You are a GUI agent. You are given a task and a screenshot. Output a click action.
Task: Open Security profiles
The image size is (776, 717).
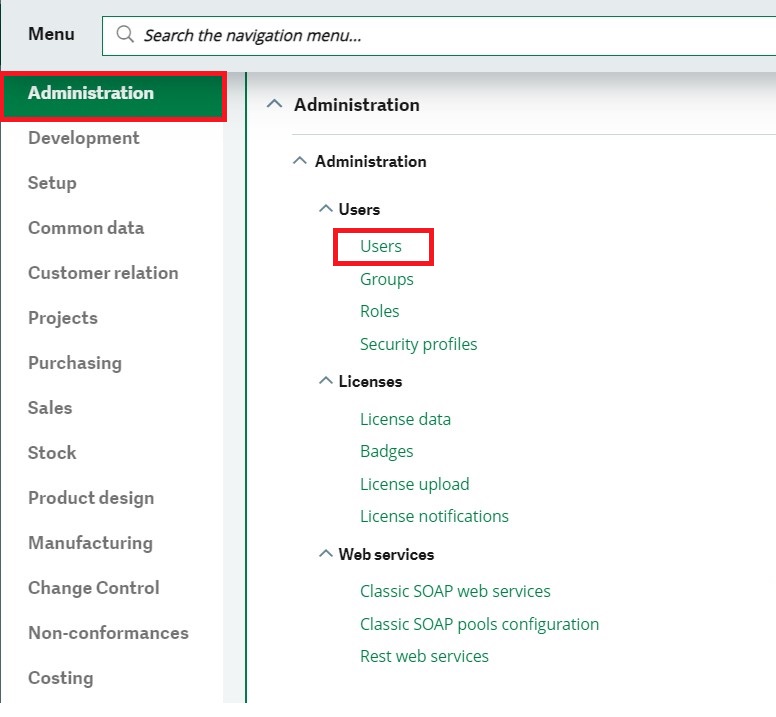click(418, 344)
